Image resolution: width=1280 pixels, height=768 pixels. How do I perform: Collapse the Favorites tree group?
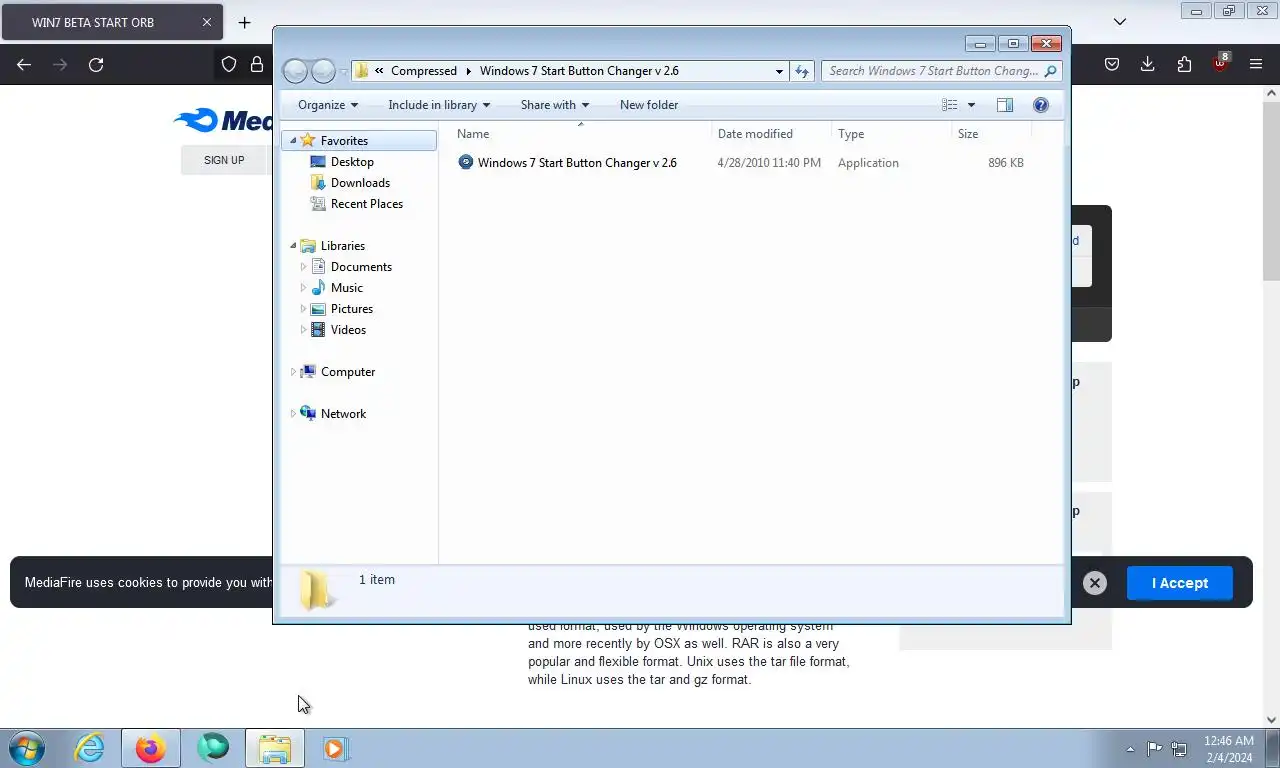click(x=293, y=141)
